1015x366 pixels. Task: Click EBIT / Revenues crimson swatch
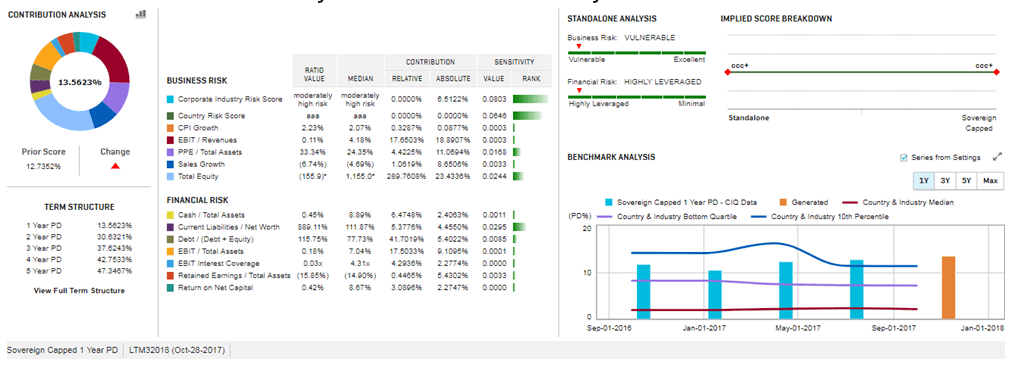(x=170, y=140)
